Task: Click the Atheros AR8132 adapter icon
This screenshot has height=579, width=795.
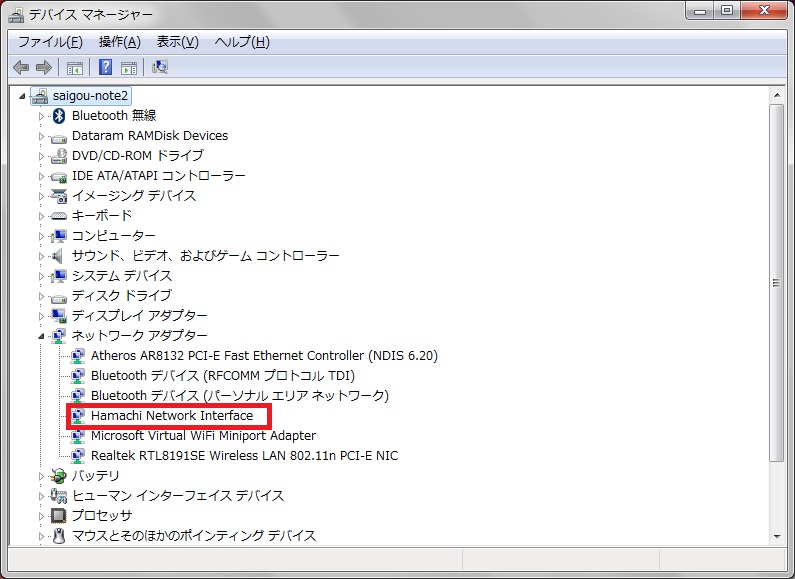Action: [x=78, y=356]
